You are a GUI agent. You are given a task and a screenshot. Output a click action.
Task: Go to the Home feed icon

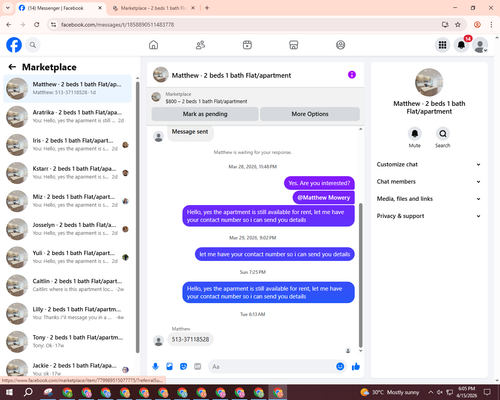[x=153, y=45]
